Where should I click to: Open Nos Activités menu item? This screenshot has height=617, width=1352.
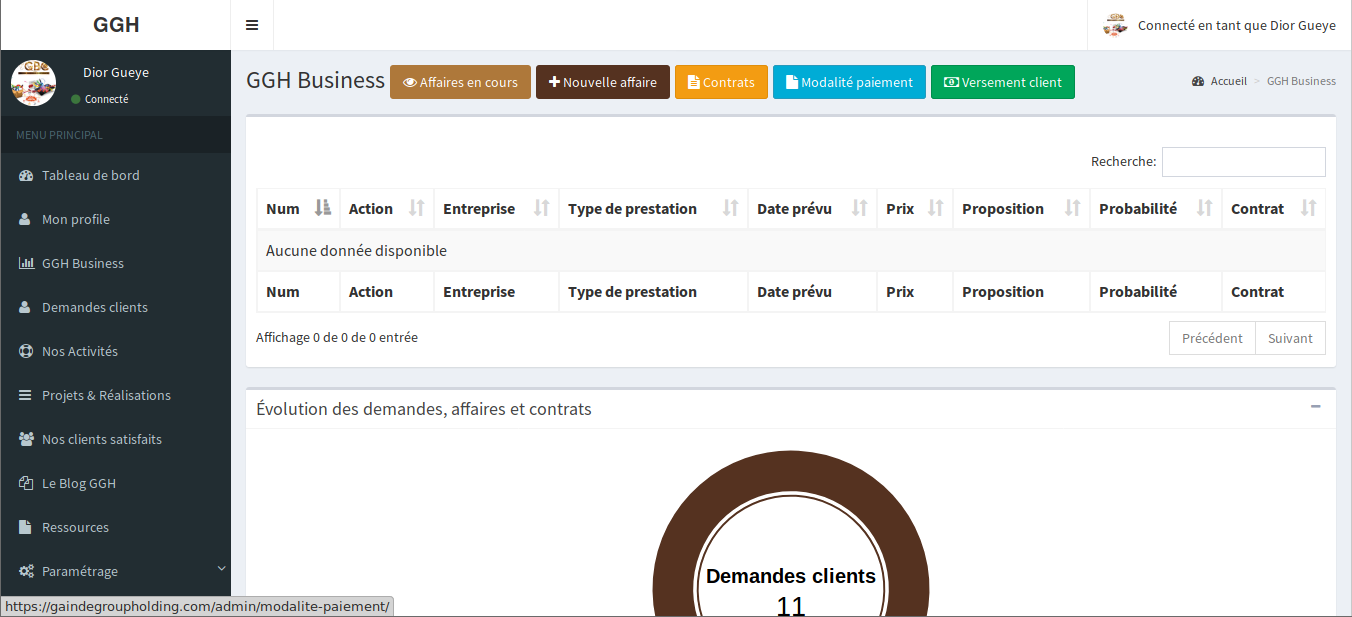click(x=115, y=351)
